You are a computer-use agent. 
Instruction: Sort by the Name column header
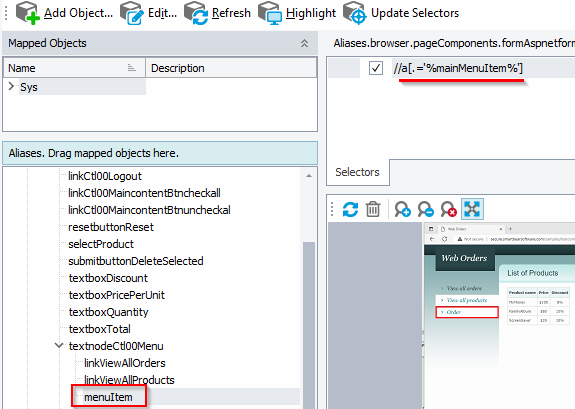(x=74, y=68)
